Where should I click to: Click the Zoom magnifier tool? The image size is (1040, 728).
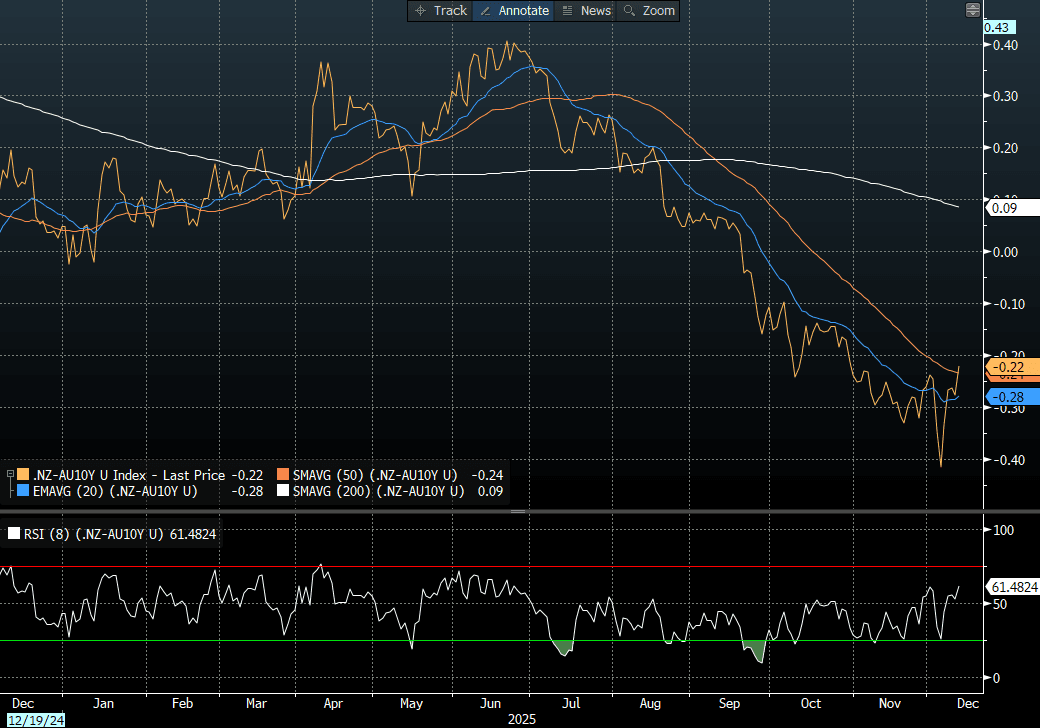click(x=648, y=10)
